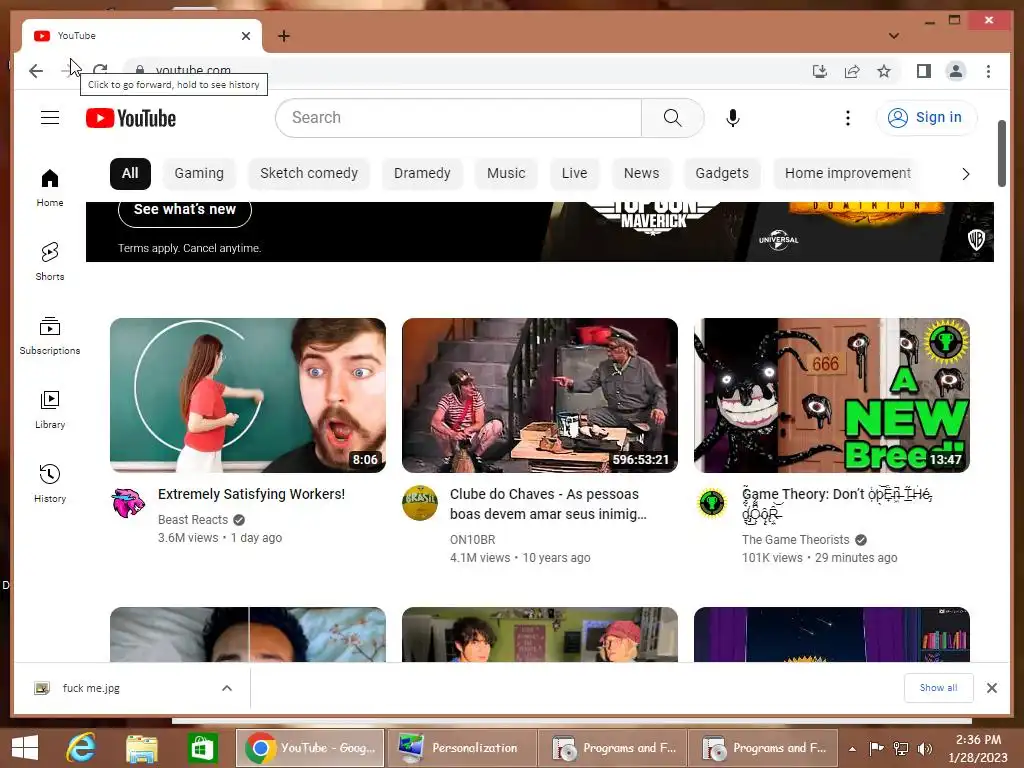This screenshot has height=768, width=1024.
Task: Go to Home in the sidebar
Action: (50, 188)
